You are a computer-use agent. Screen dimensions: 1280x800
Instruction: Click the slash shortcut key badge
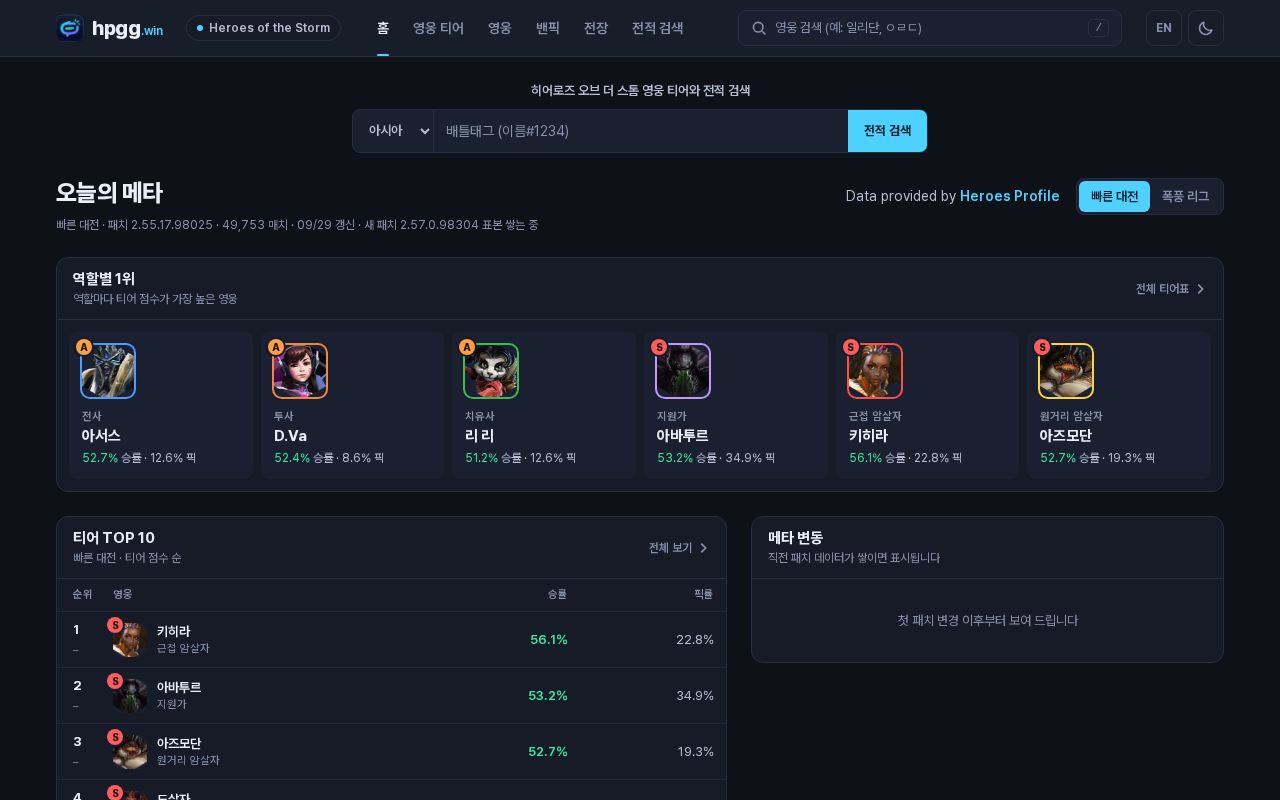pos(1098,28)
